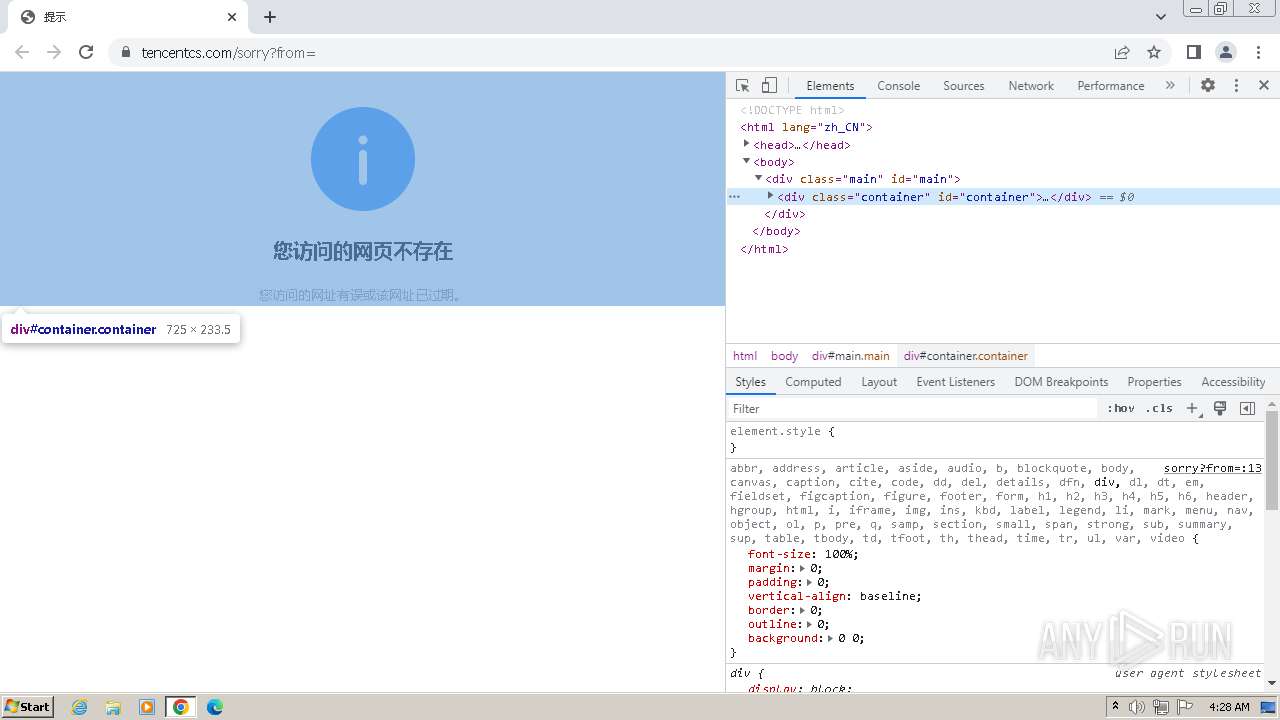Focus the styles Filter input field
The height and width of the screenshot is (720, 1280).
912,409
